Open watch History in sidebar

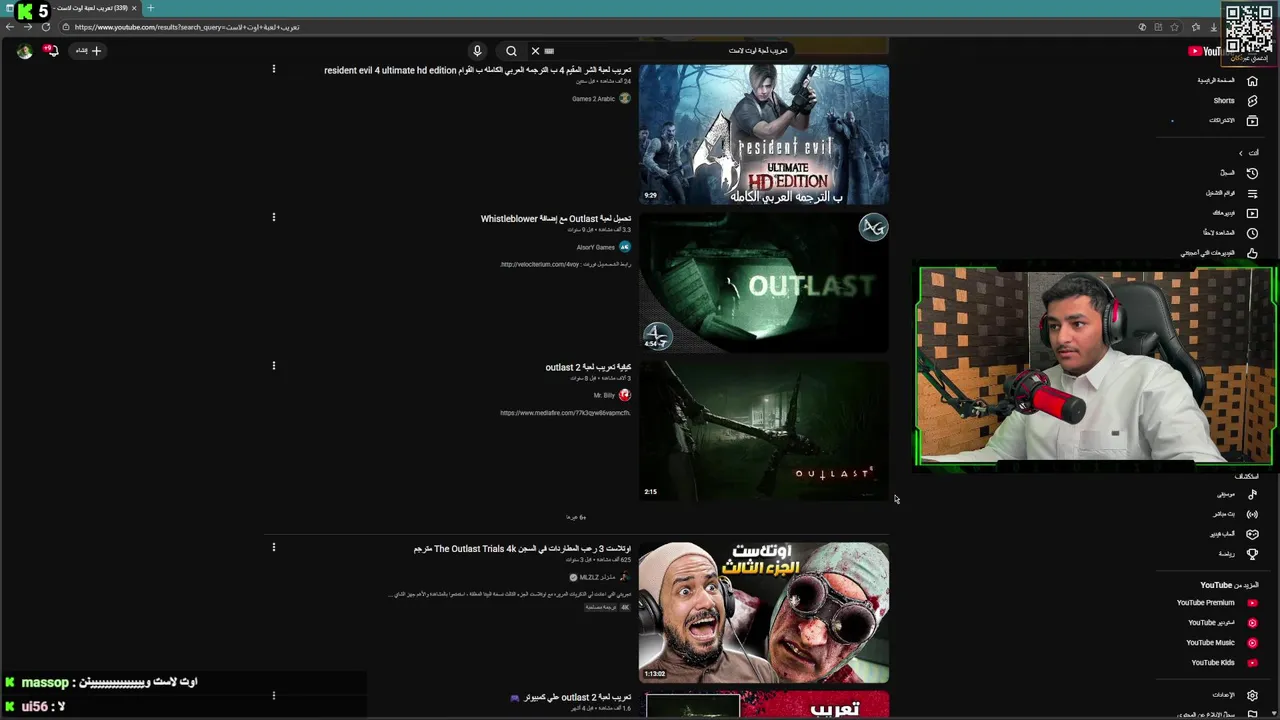[x=1237, y=173]
